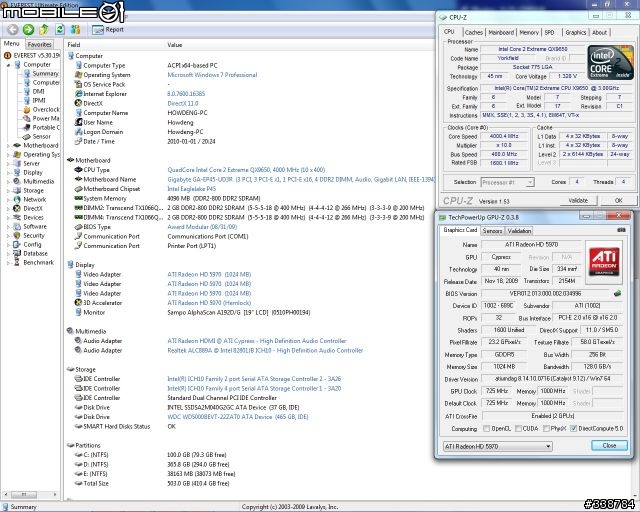Click the Intel Core 2 Extreme logo in CPU-Z
Image resolution: width=640 pixels, height=512 pixels.
pos(610,62)
